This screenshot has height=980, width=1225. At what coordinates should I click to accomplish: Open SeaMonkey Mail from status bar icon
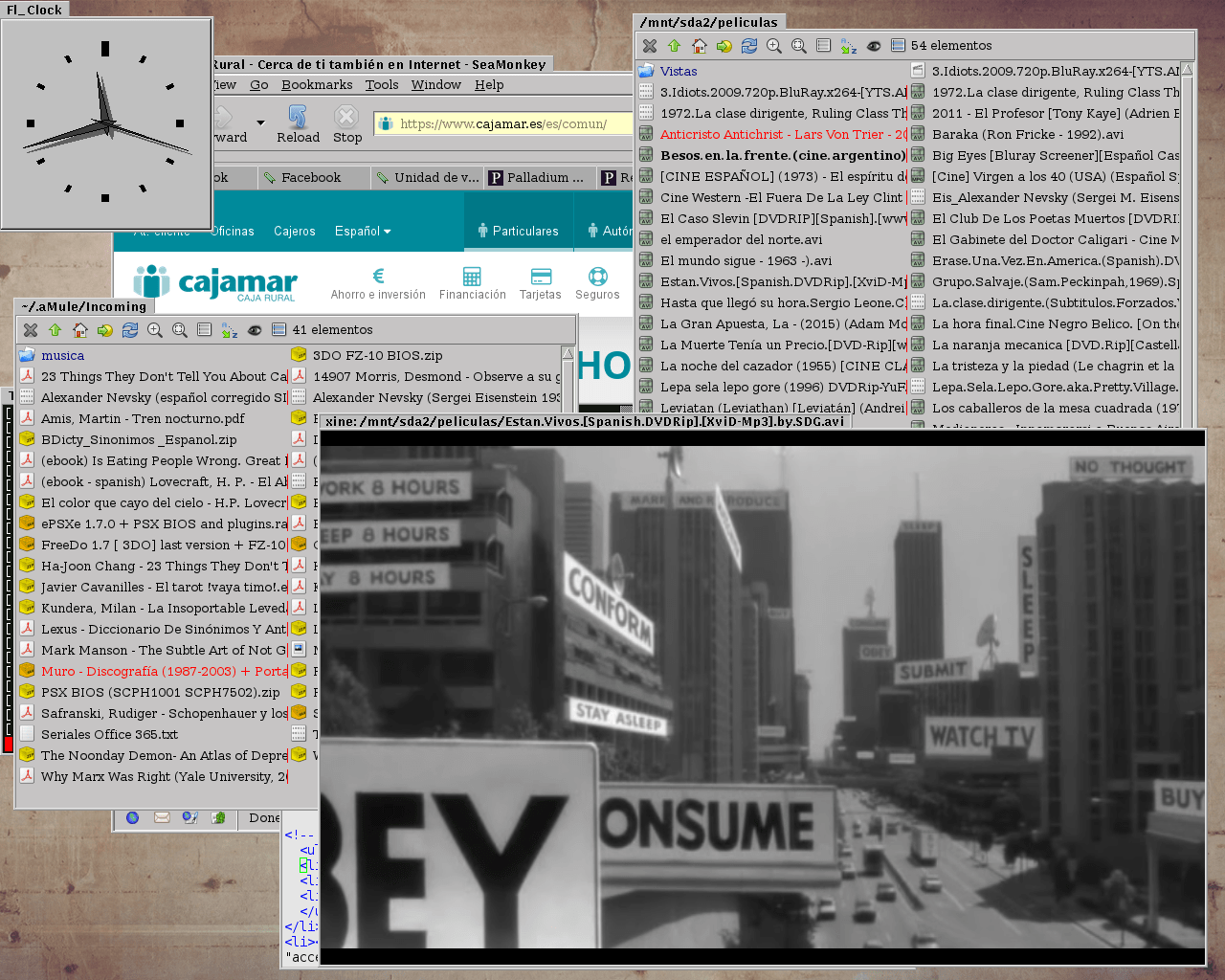[162, 817]
